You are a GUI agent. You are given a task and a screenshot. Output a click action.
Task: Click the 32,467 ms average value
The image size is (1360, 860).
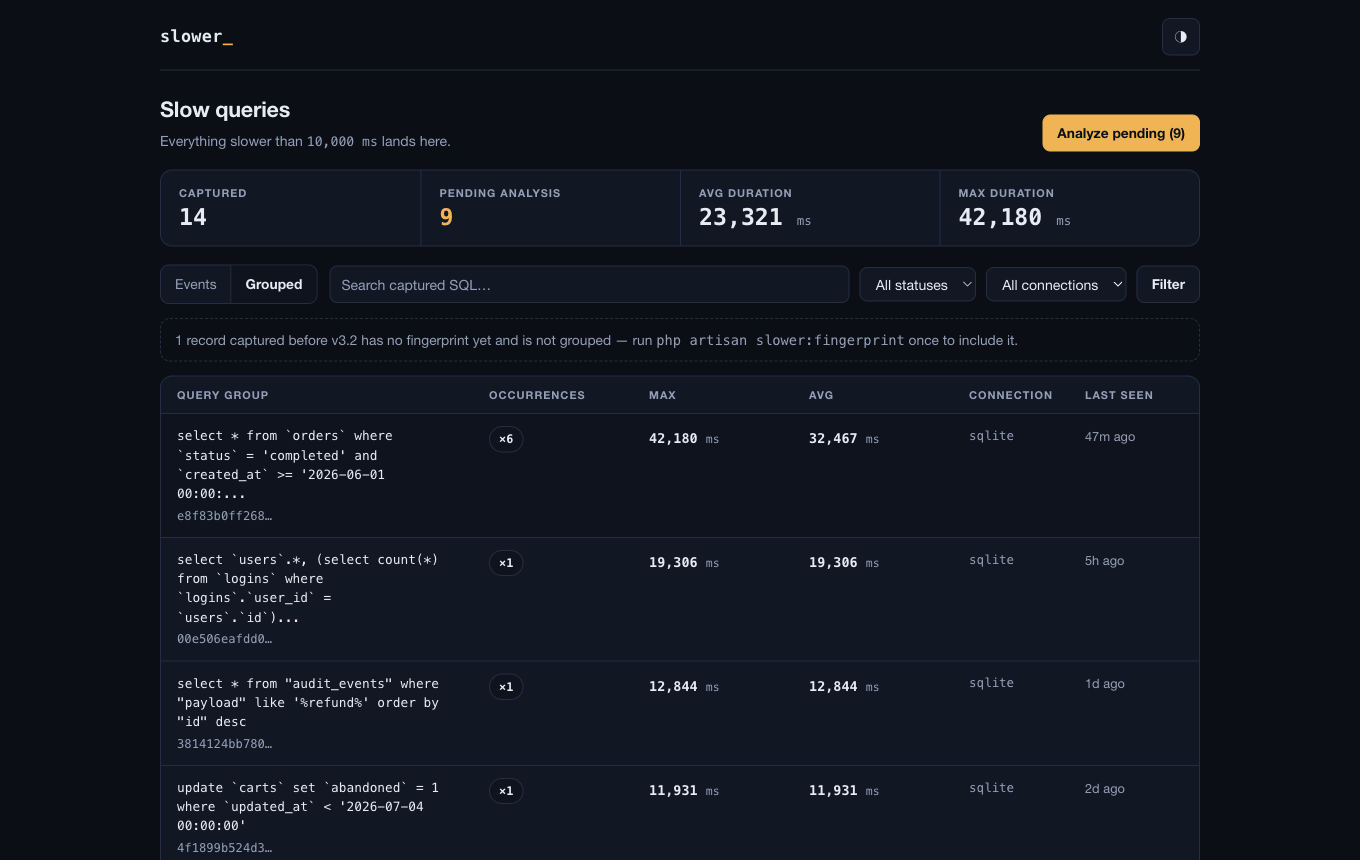coord(844,439)
